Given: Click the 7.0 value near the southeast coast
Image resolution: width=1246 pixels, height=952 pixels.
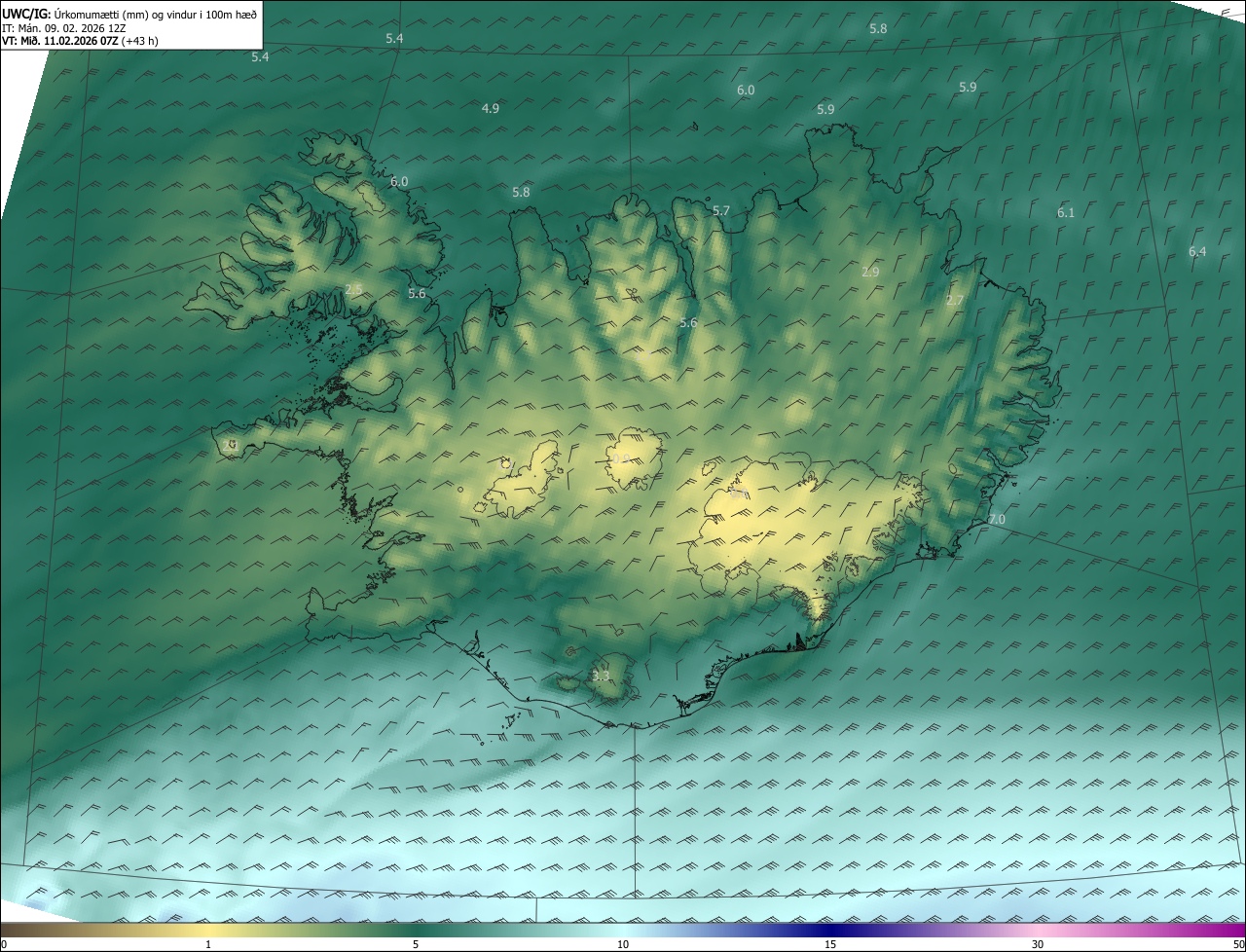Looking at the screenshot, I should 996,520.
